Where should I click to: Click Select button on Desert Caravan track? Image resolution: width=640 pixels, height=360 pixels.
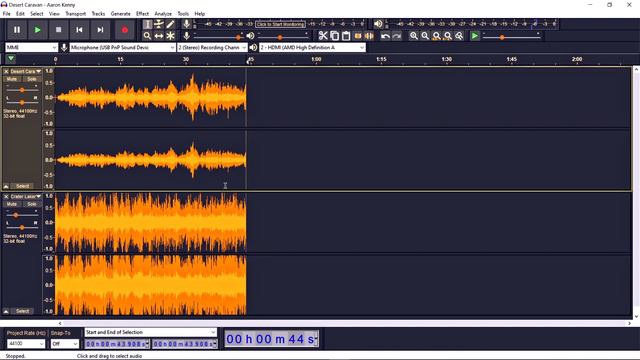coord(22,186)
